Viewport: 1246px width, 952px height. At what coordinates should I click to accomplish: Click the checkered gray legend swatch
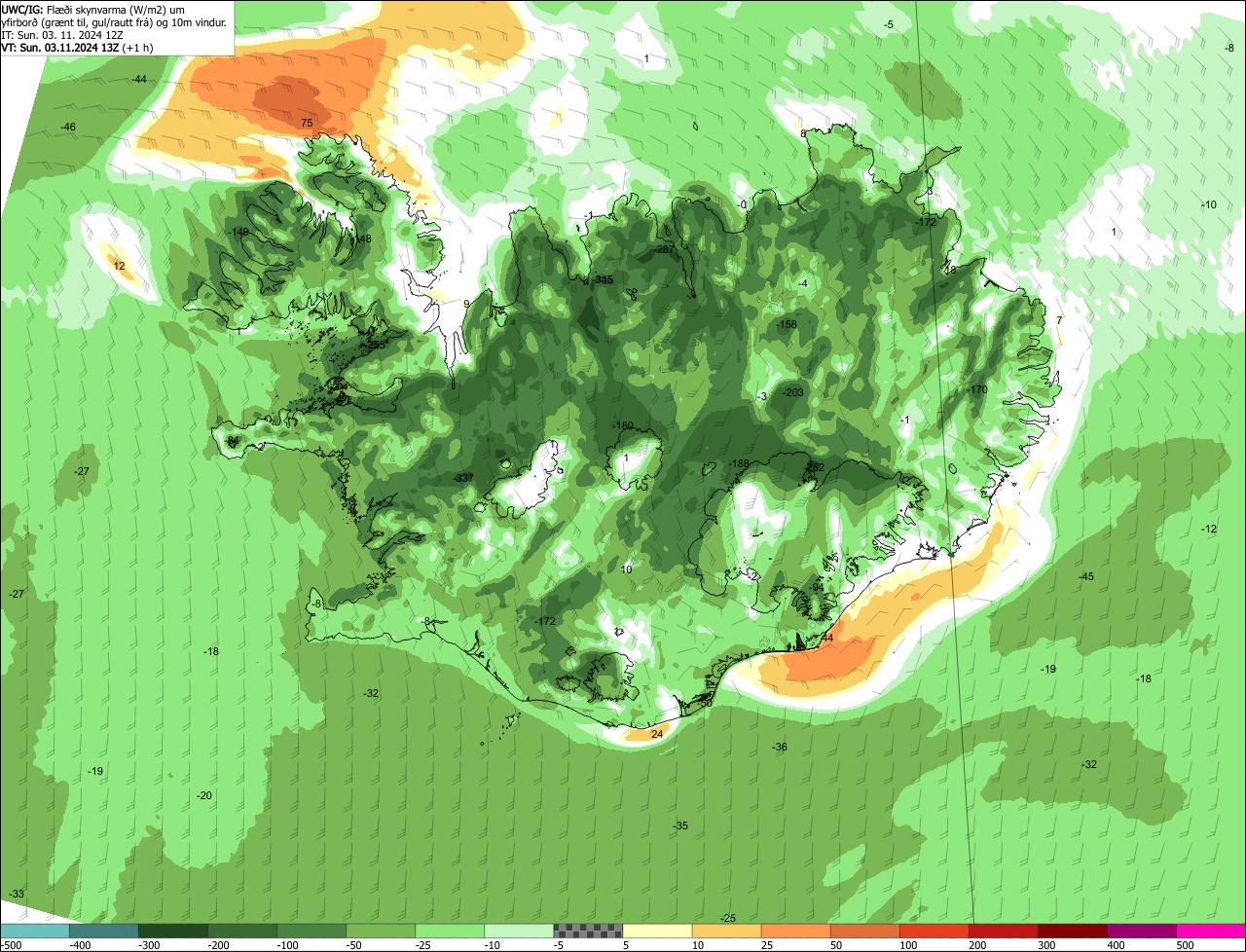(588, 931)
